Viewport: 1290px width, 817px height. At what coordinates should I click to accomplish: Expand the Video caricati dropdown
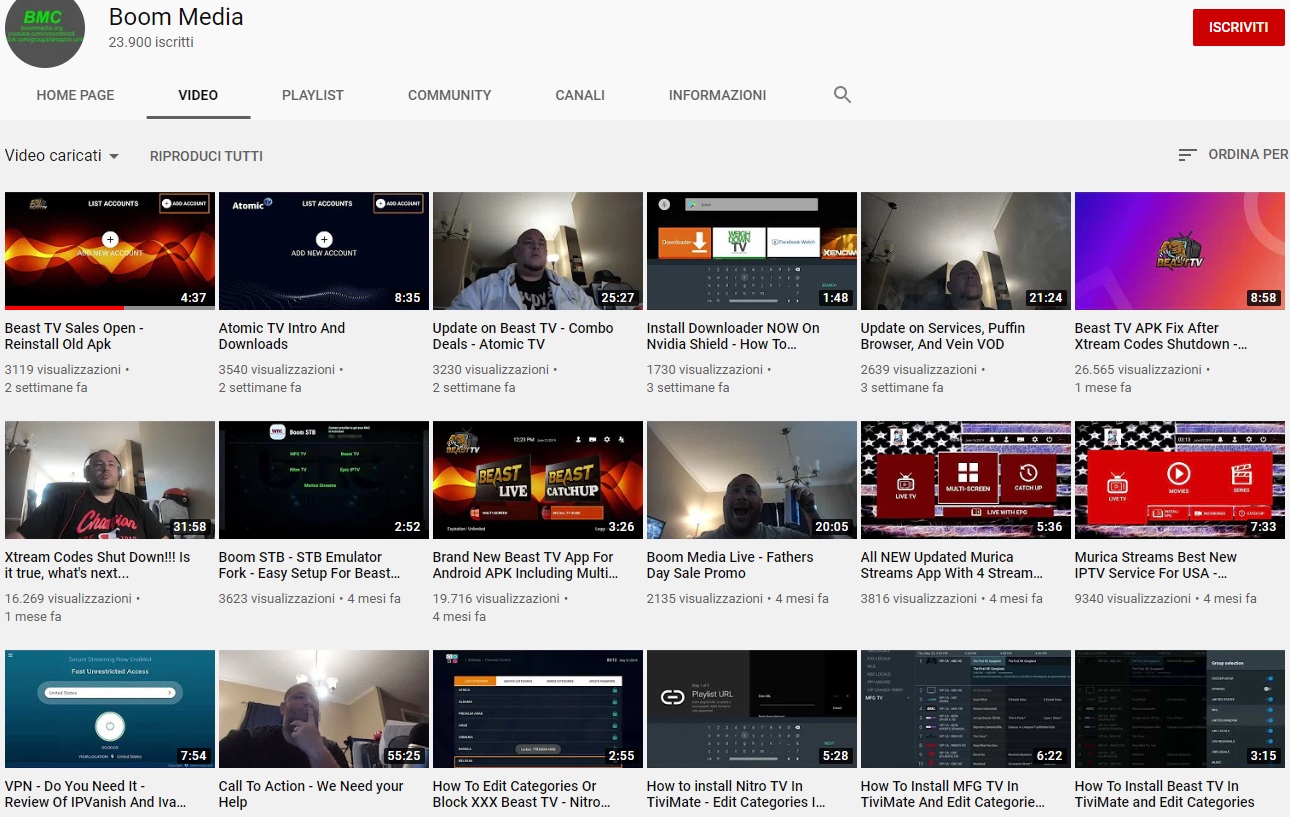pyautogui.click(x=62, y=156)
